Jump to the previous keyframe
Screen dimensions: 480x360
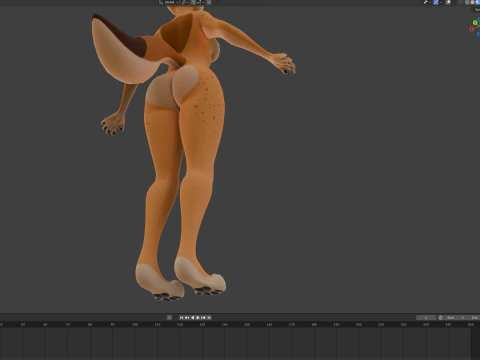[x=187, y=318]
